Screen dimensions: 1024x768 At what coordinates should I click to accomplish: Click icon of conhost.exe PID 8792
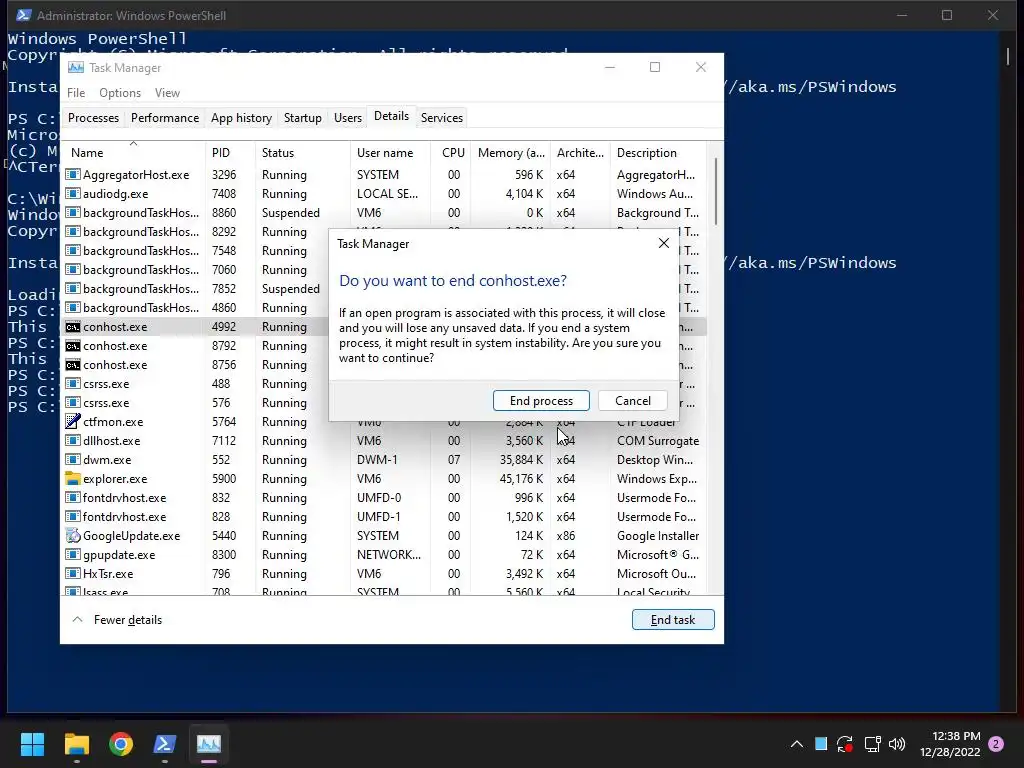[72, 345]
